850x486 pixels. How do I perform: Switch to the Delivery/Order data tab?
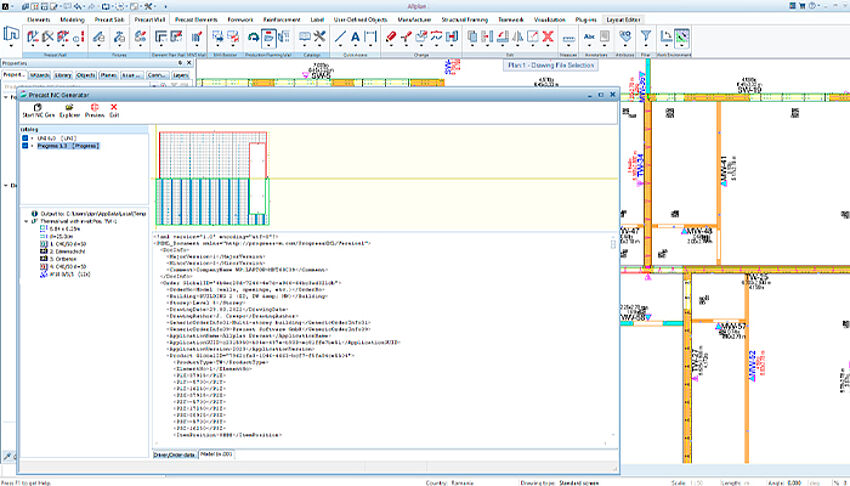pos(174,455)
